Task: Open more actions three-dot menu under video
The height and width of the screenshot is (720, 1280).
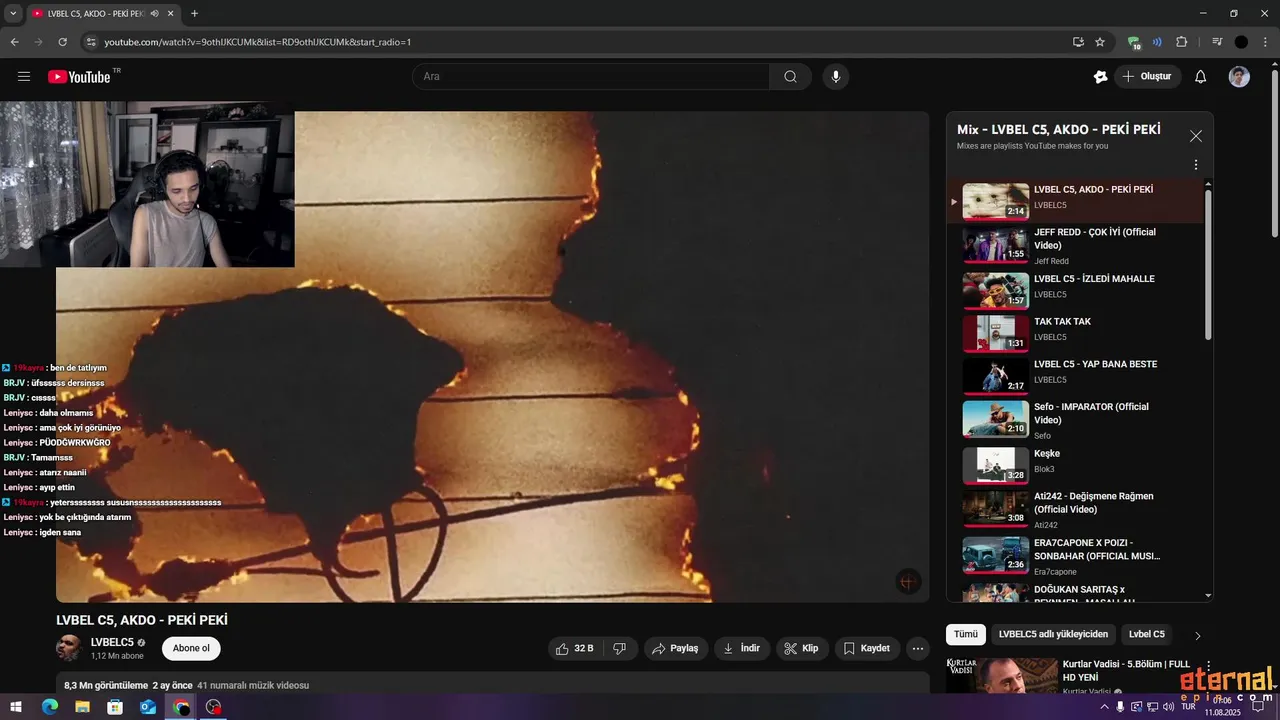Action: click(918, 648)
